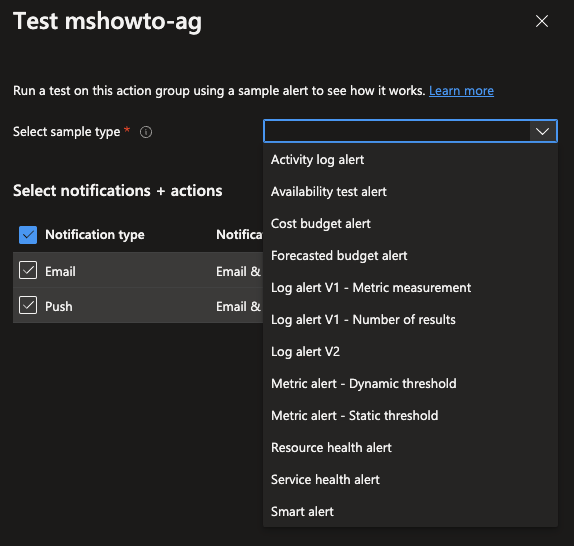Viewport: 574px width, 546px height.
Task: Choose Metric alert - Dynamic threshold
Action: [410, 384]
